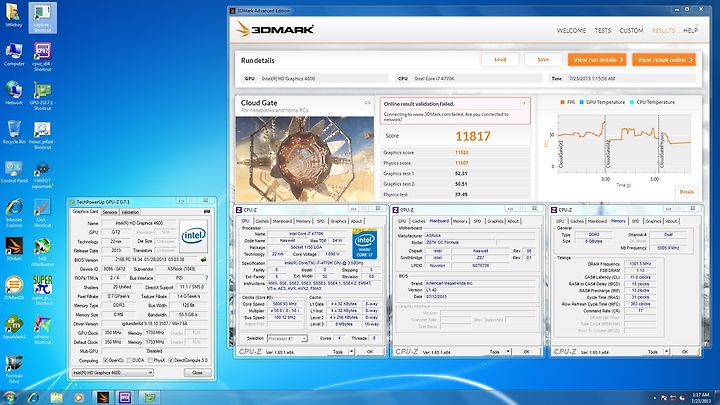Screen dimensions: 720x405
Task: Click OK in the Memory CPU-Z window
Action: (x=685, y=352)
